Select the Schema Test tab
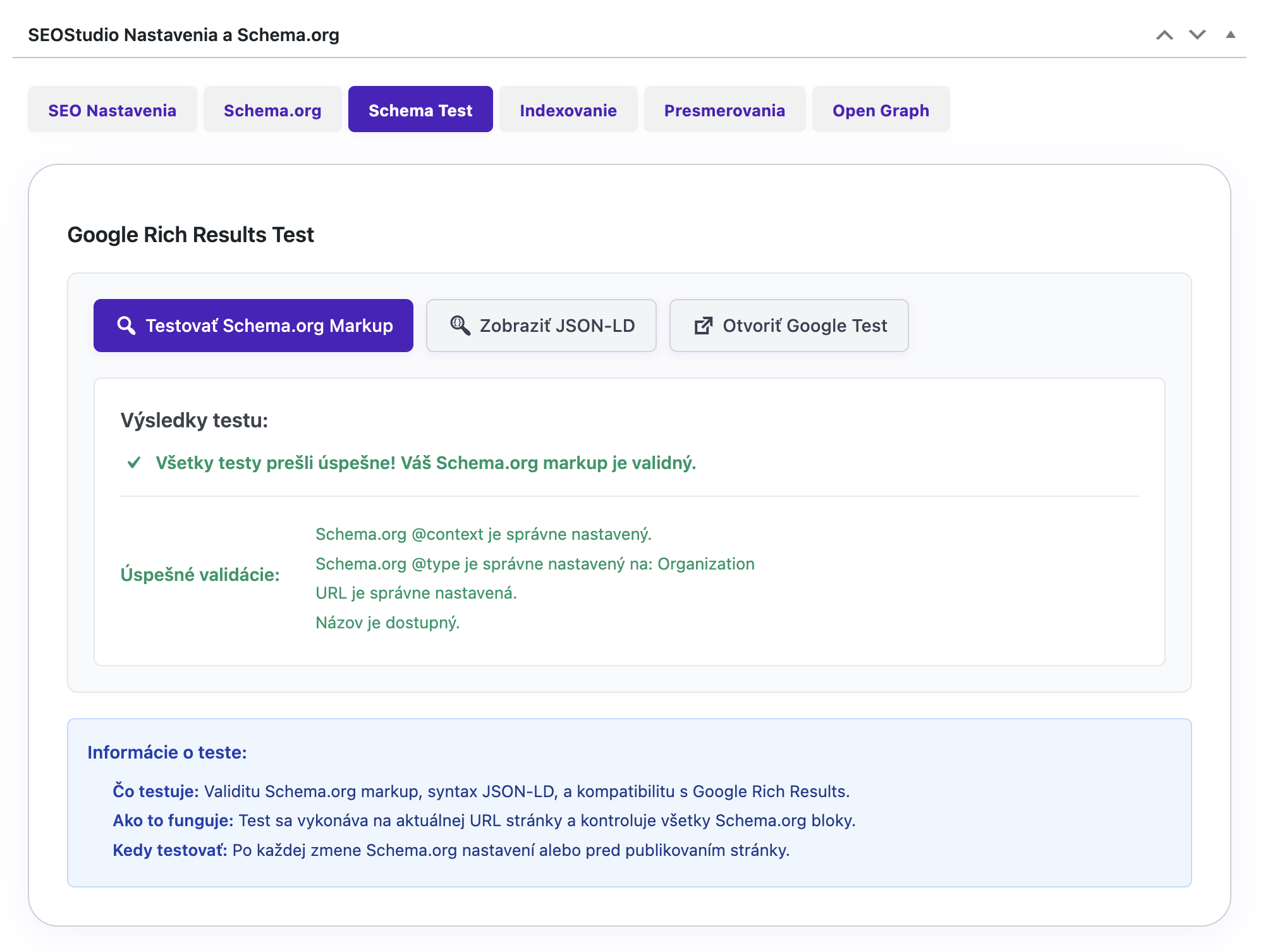 420,110
